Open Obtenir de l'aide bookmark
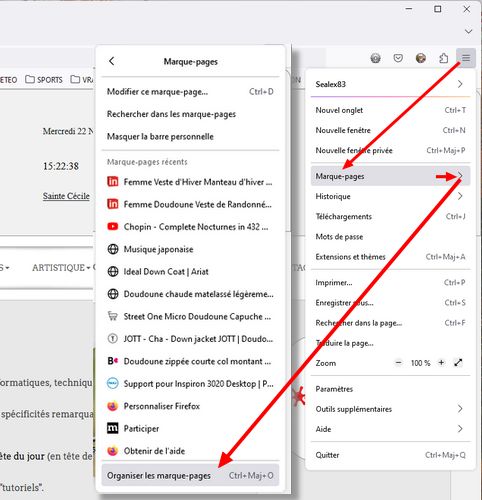The width and height of the screenshot is (482, 500). 190,451
